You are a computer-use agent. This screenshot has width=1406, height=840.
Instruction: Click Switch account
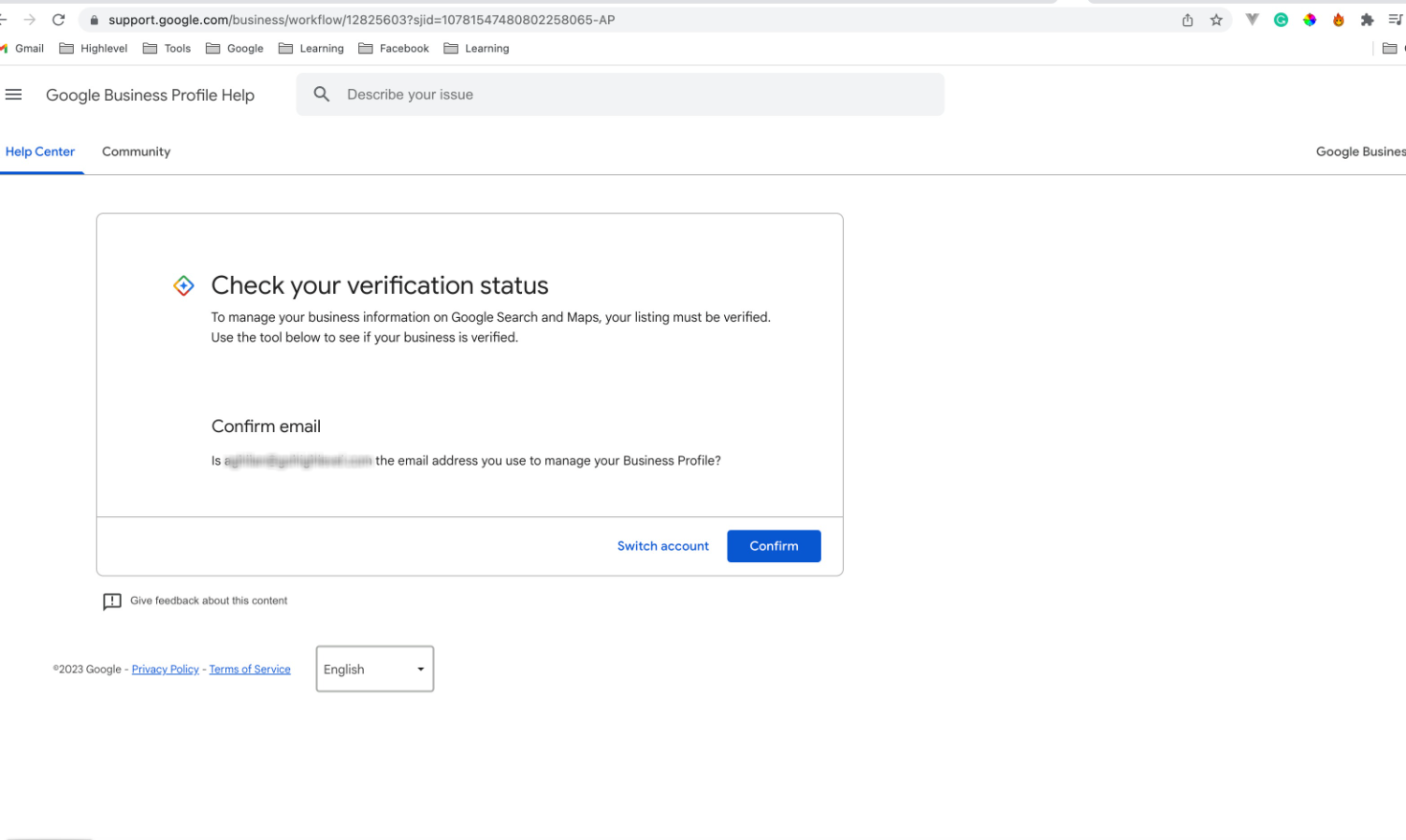(x=663, y=546)
